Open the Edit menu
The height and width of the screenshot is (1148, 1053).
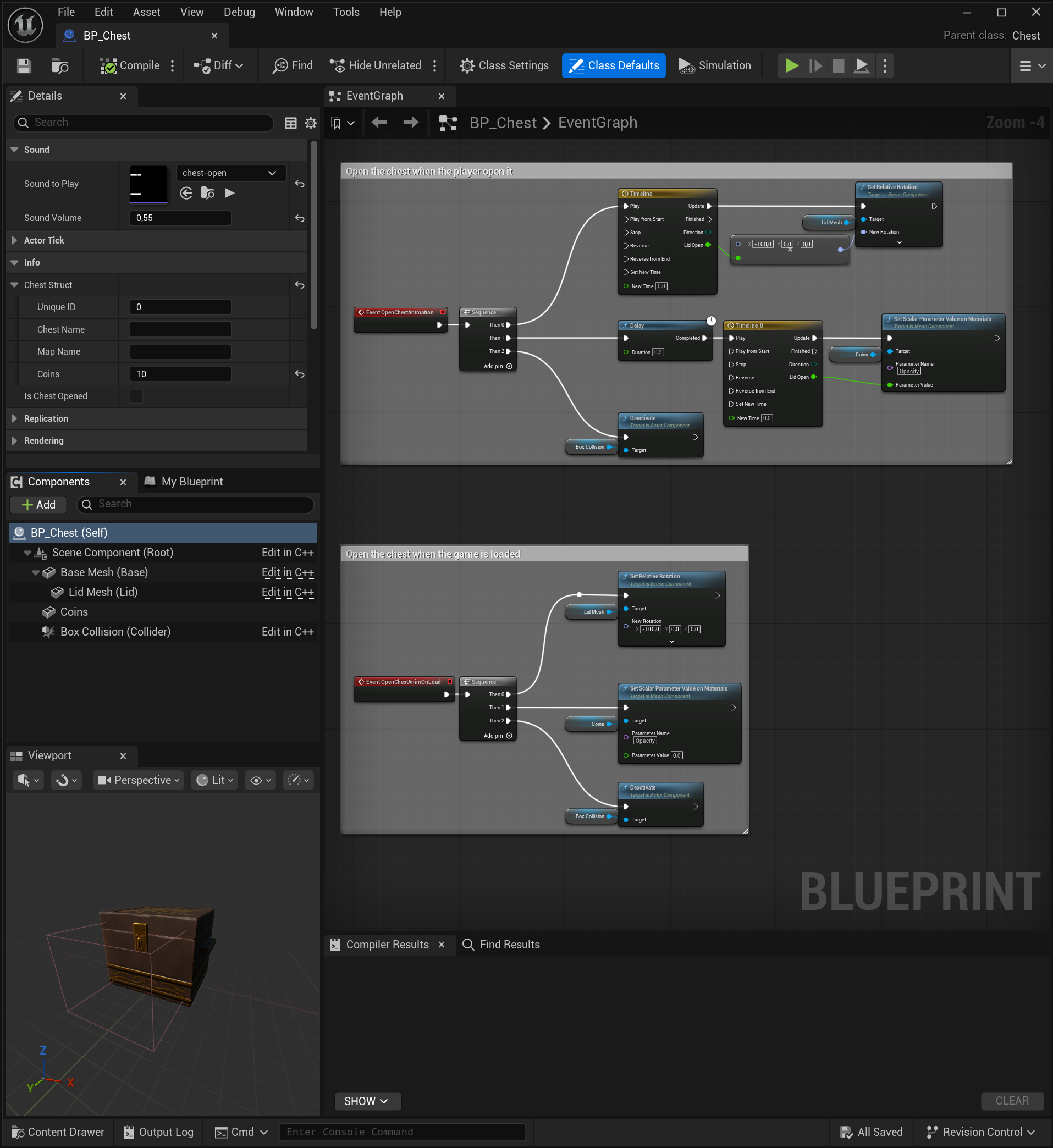tap(103, 12)
